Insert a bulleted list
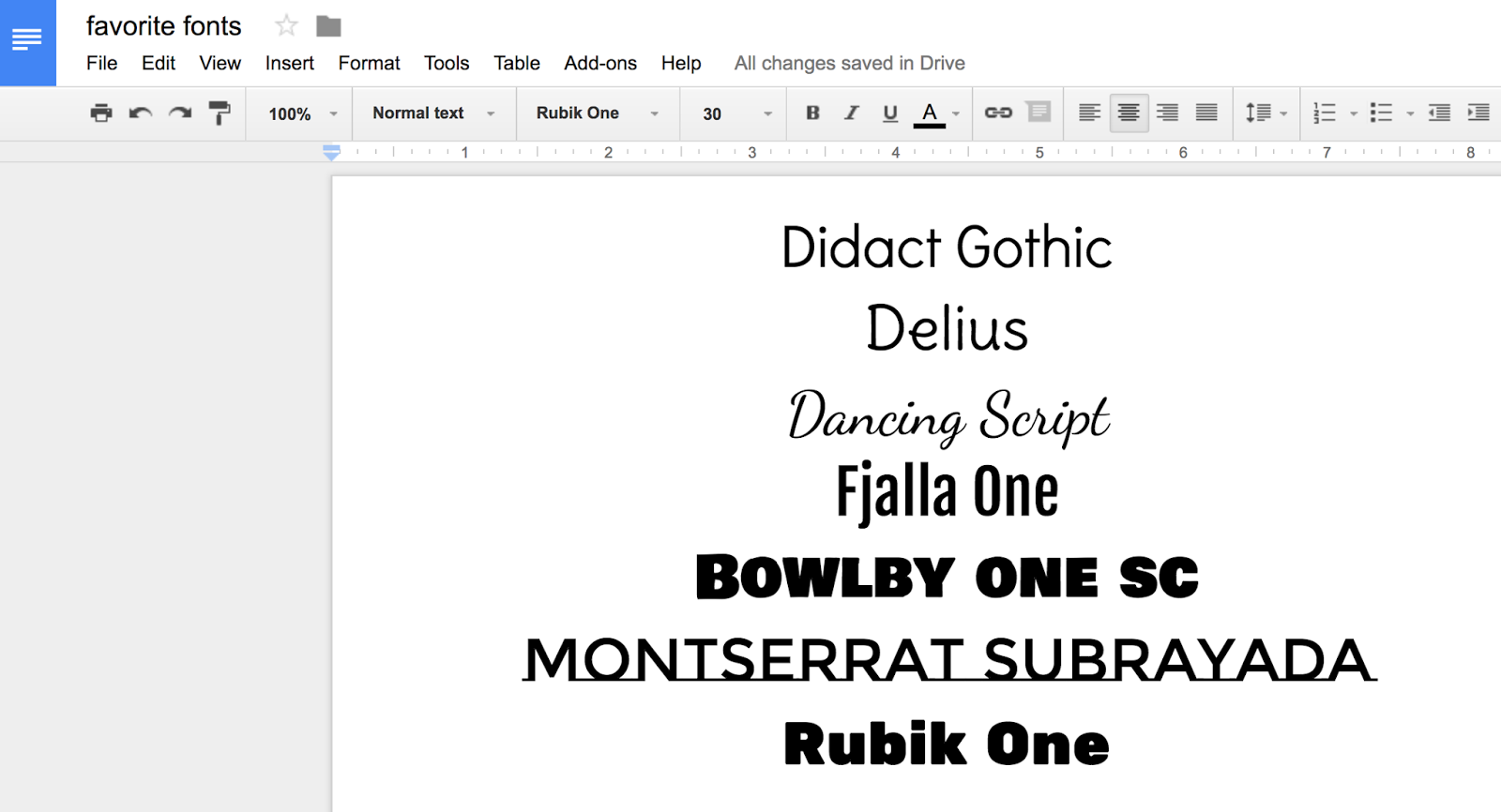The image size is (1501, 812). [1381, 113]
